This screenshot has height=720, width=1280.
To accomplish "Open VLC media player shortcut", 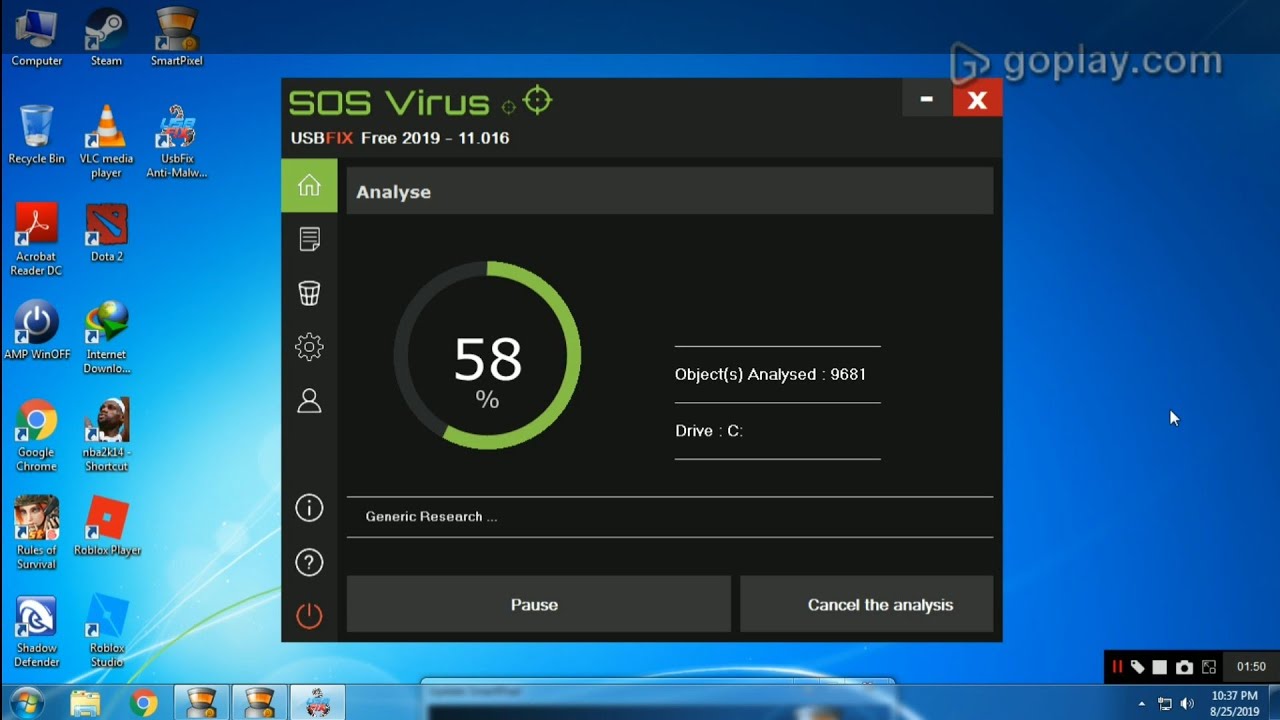I will (106, 142).
